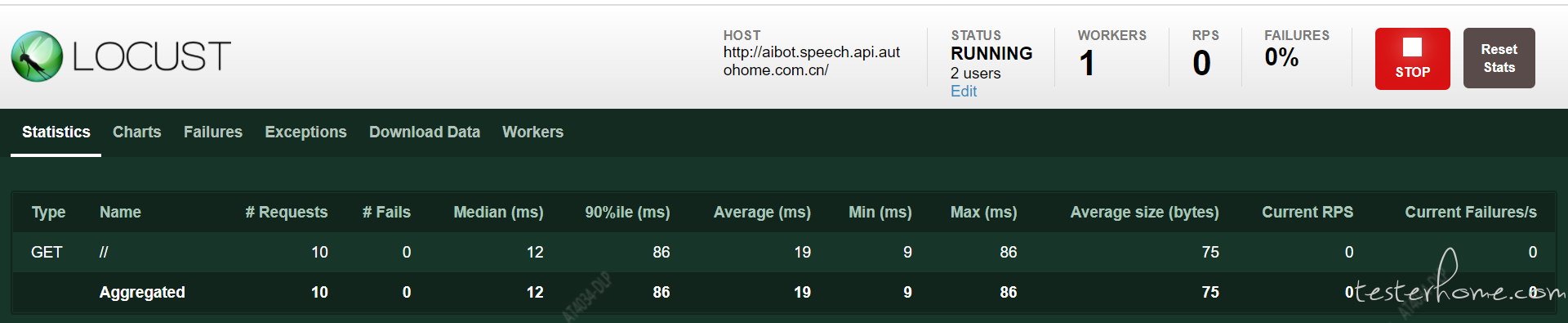Go to the Exceptions tab
The image size is (1568, 323).
pos(305,132)
